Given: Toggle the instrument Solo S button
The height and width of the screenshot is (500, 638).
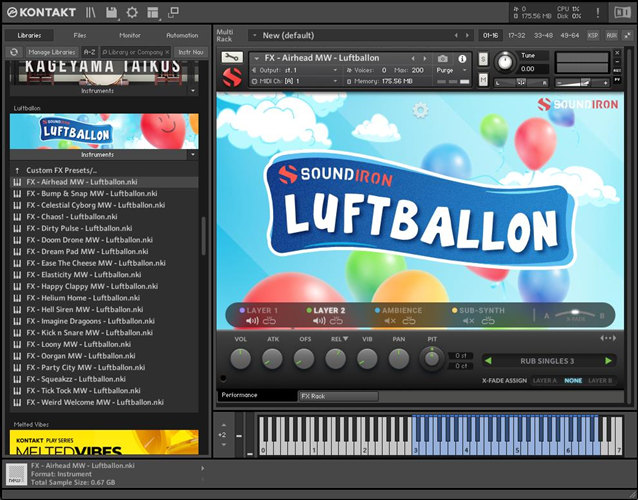Looking at the screenshot, I should point(483,60).
